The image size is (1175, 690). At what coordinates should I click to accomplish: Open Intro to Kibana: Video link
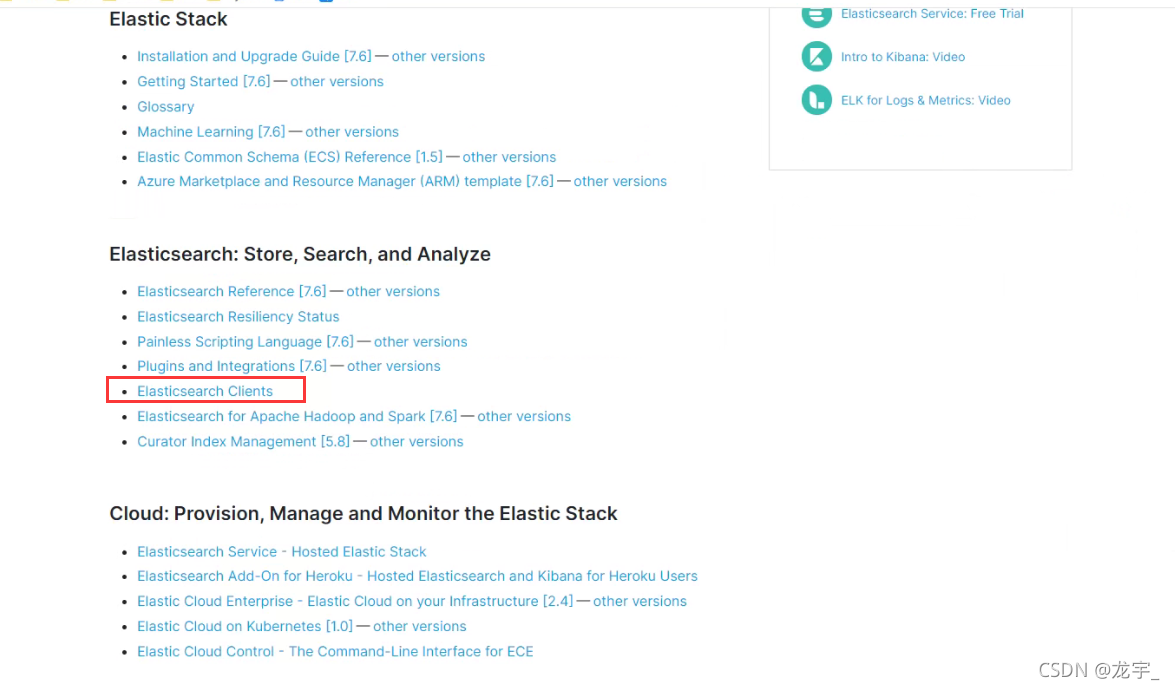click(x=902, y=57)
